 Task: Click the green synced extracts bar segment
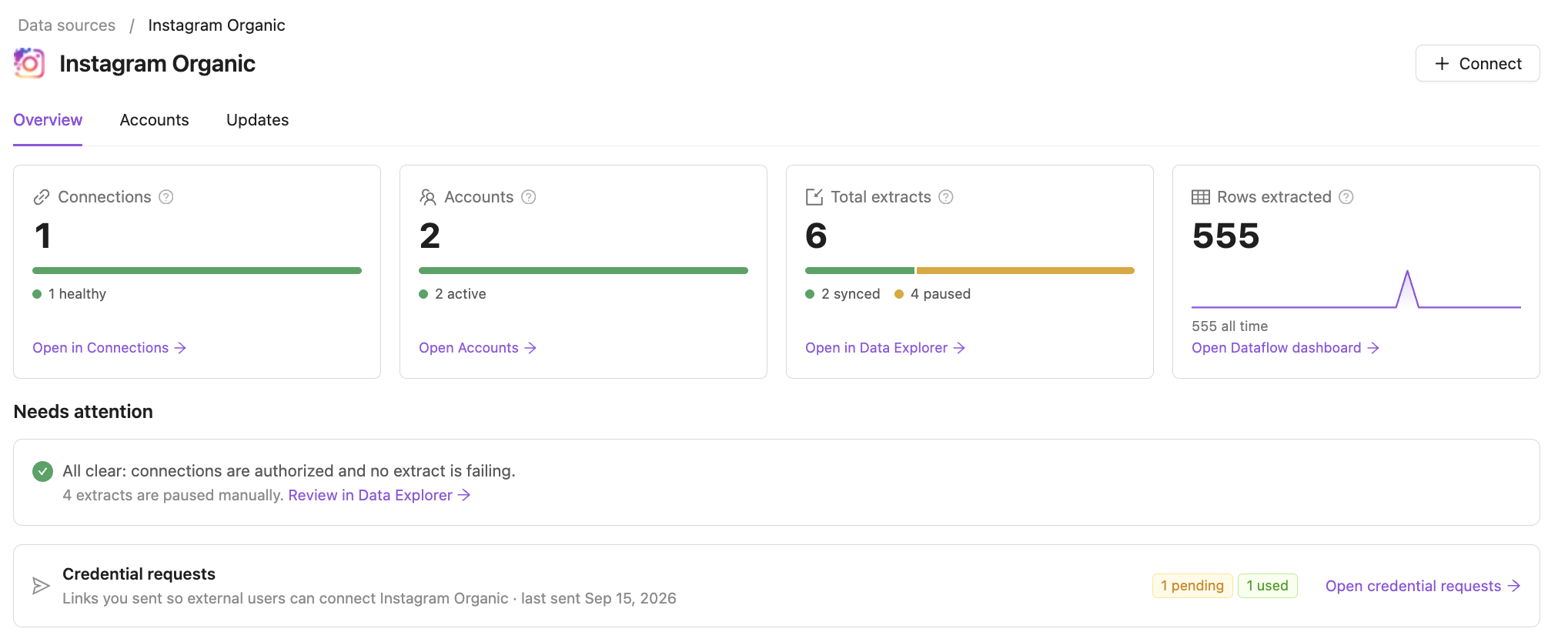point(860,271)
